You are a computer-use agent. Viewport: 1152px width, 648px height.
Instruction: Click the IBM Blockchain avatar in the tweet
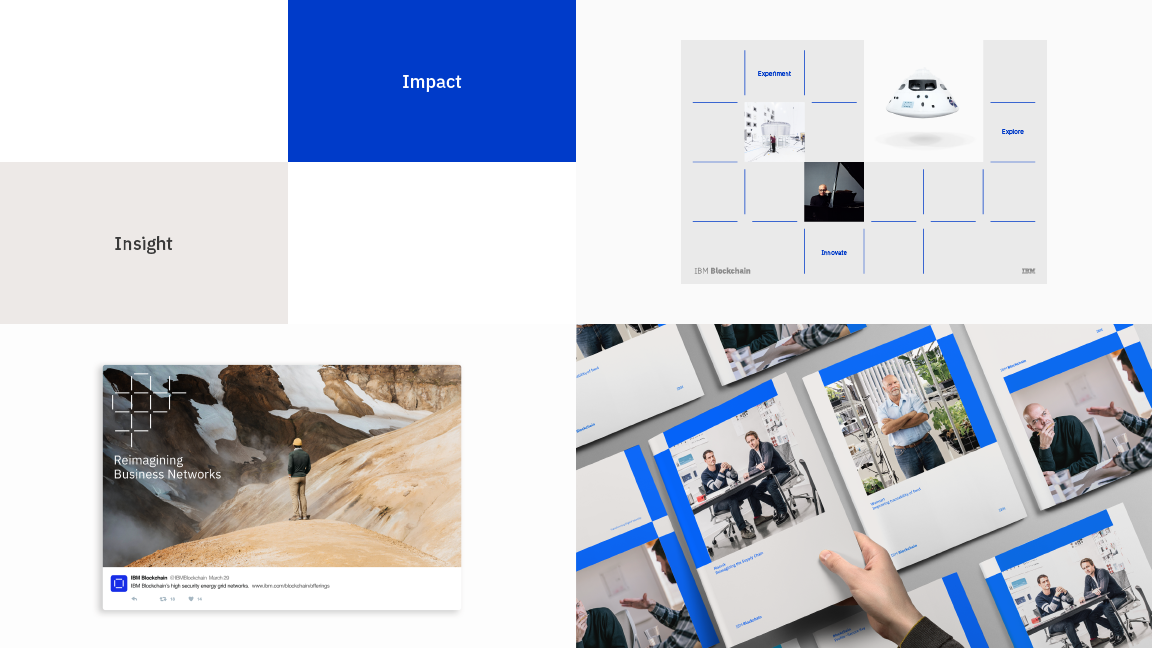tap(118, 583)
